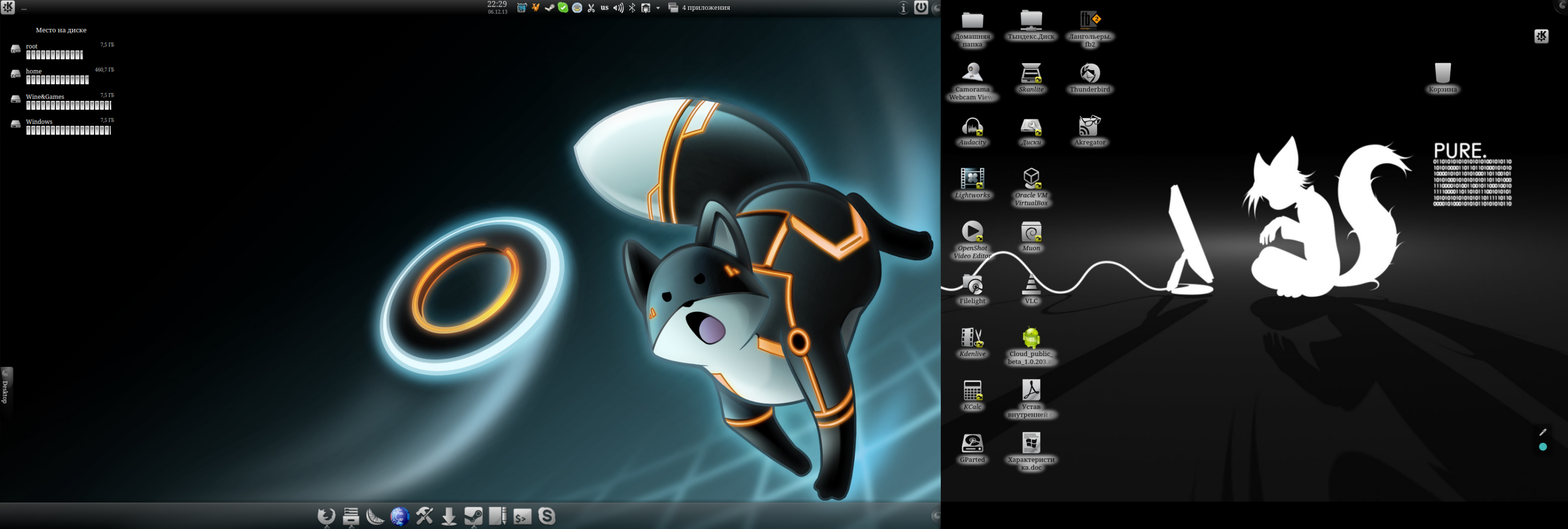
Task: Open Firefox from the bottom dock
Action: (326, 516)
